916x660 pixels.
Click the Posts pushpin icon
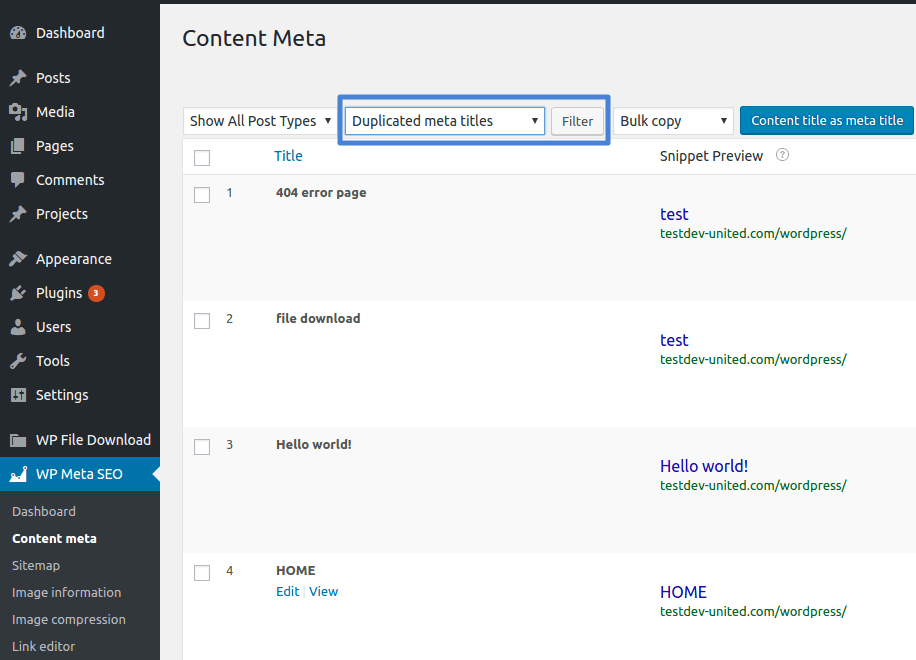point(18,78)
